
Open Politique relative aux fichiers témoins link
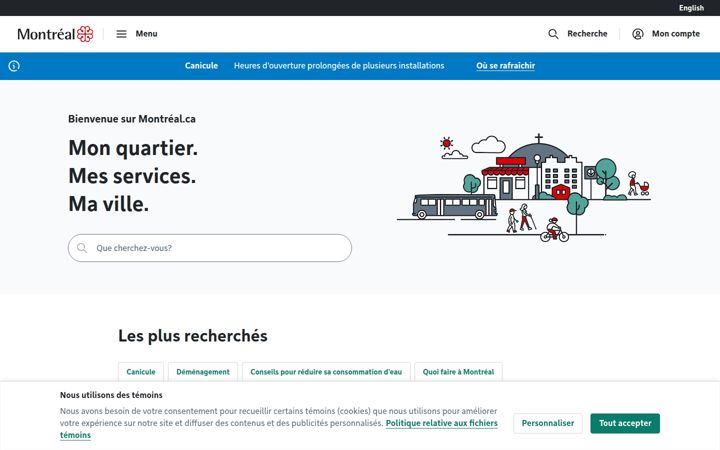(441, 423)
